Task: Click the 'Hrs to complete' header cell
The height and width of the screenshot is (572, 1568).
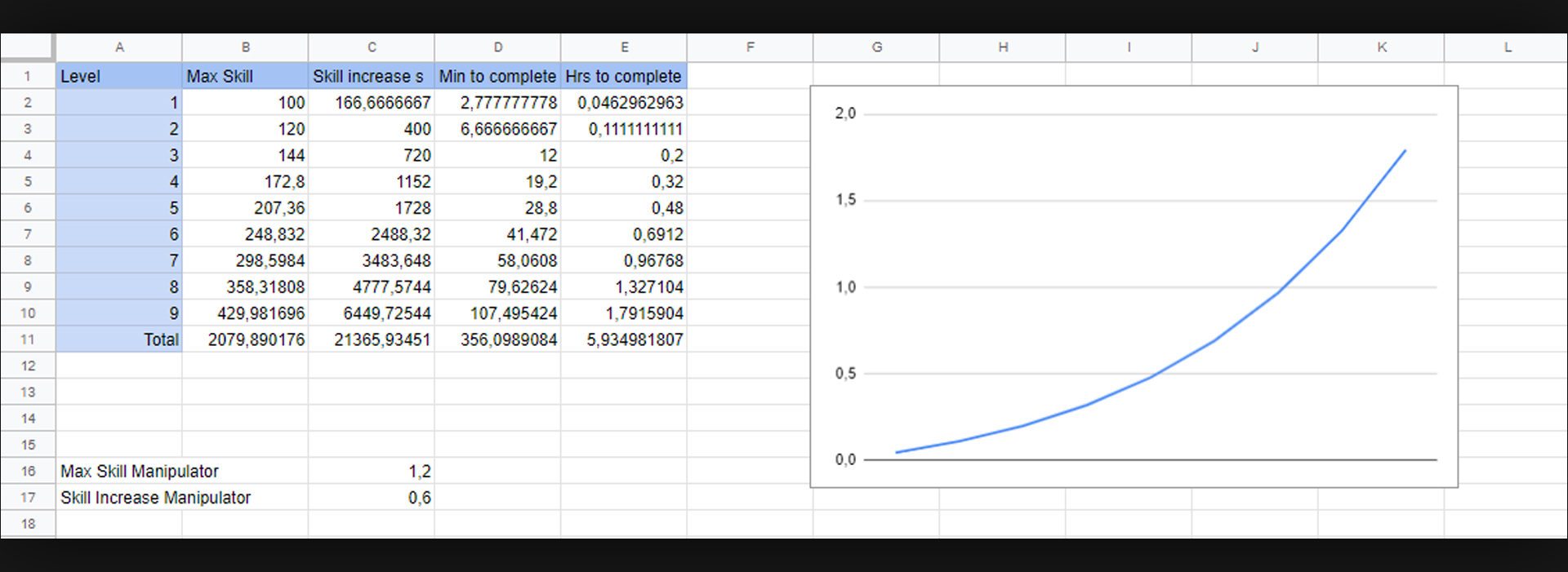Action: point(624,76)
